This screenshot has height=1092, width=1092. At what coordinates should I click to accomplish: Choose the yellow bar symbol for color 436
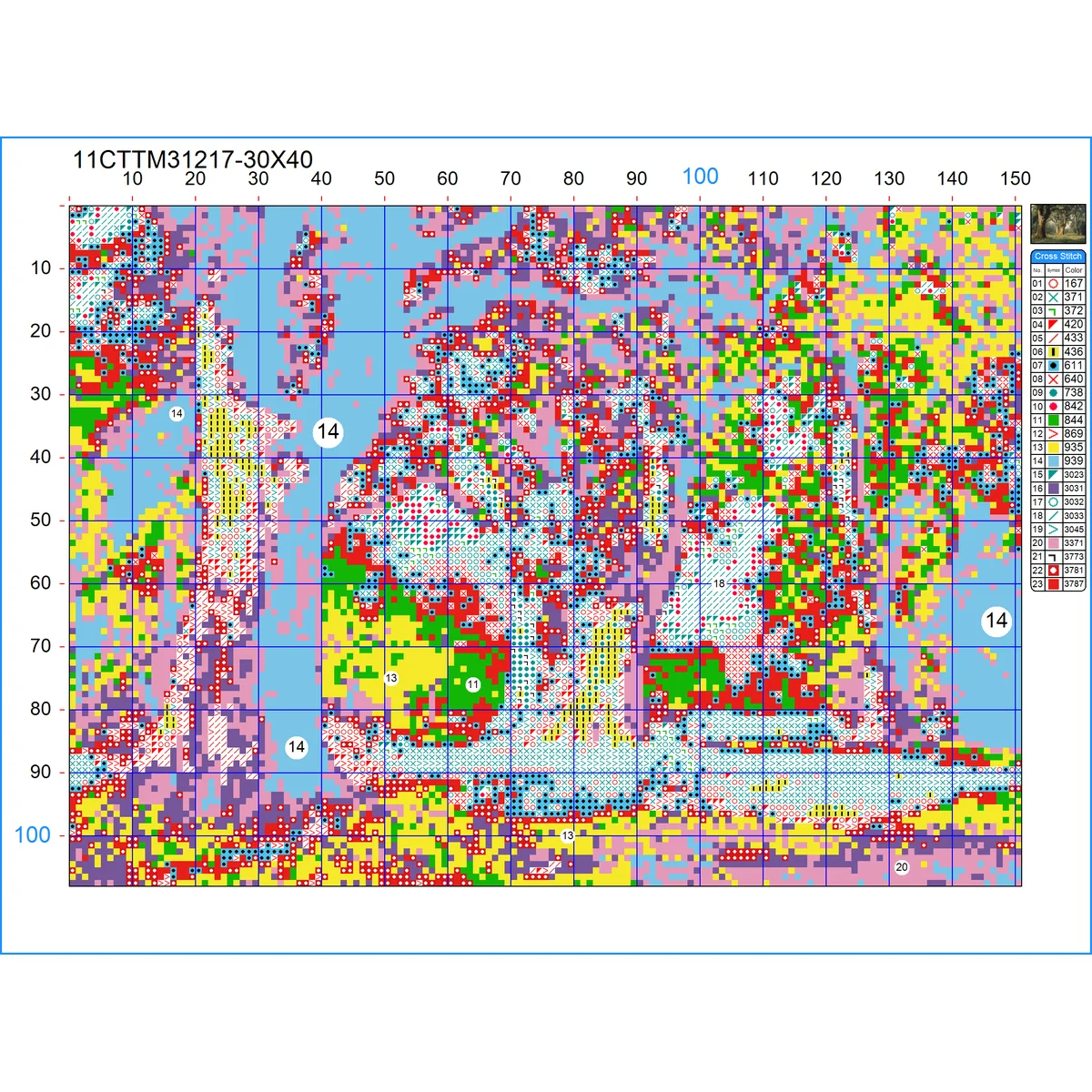click(x=1053, y=352)
